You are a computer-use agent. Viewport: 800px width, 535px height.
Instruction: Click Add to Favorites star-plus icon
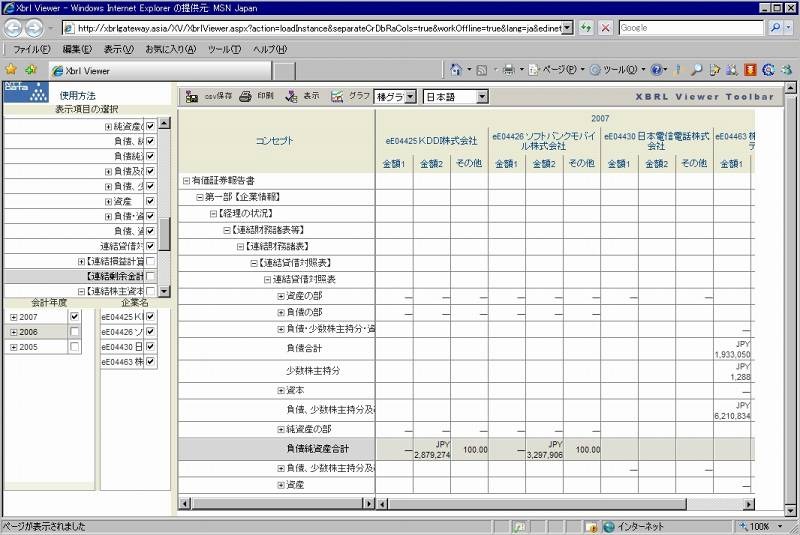tap(31, 69)
